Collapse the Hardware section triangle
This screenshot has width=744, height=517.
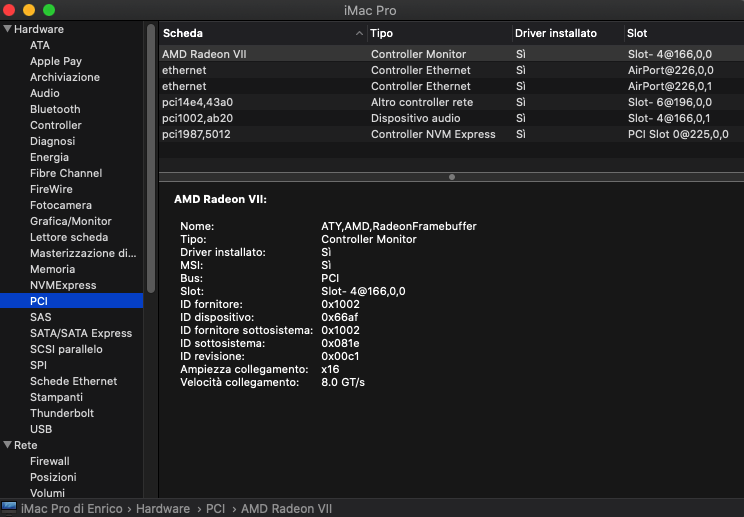tap(7, 29)
